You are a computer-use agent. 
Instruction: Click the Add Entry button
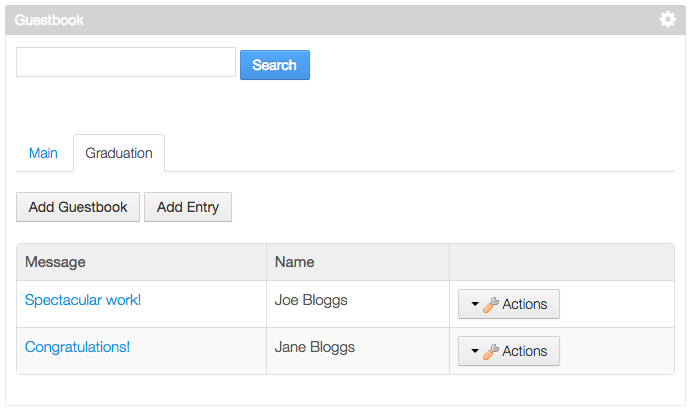click(188, 207)
